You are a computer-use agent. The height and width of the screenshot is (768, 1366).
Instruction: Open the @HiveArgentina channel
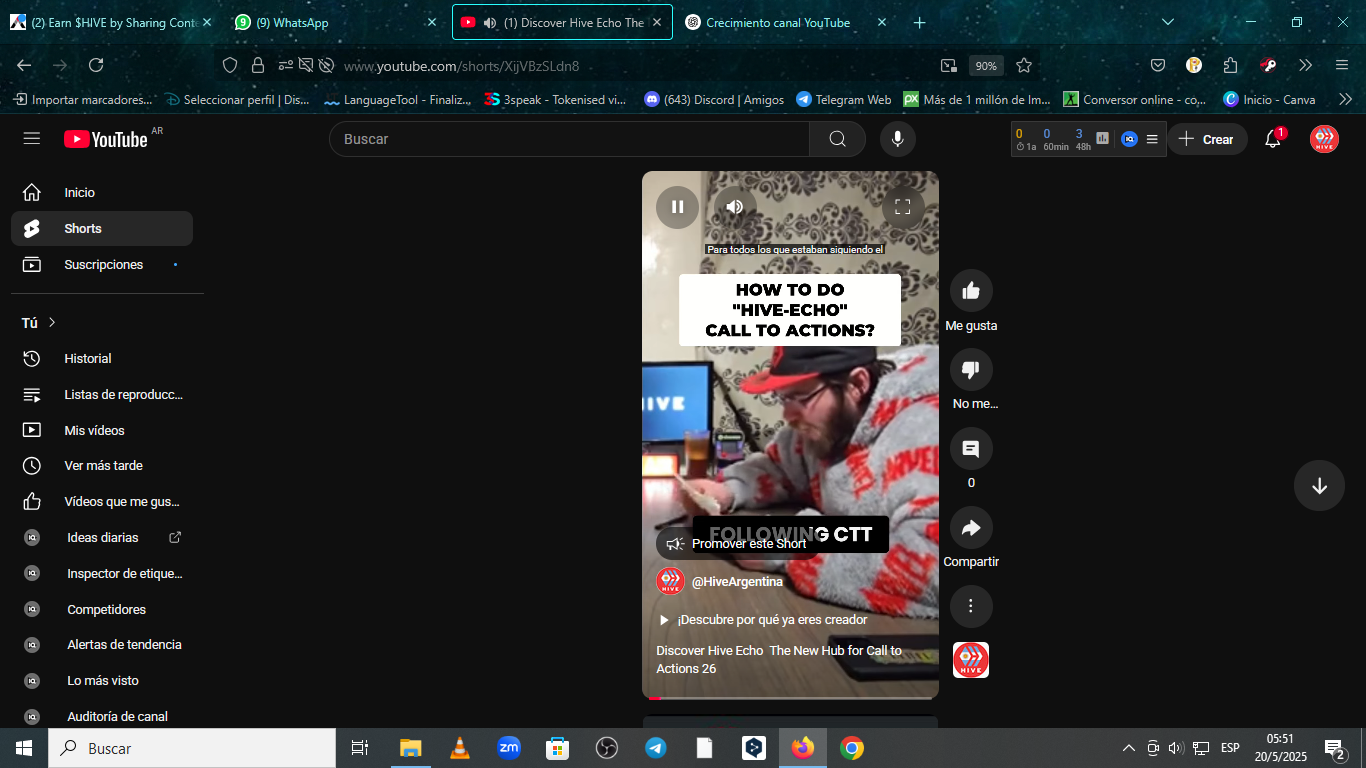pyautogui.click(x=737, y=582)
